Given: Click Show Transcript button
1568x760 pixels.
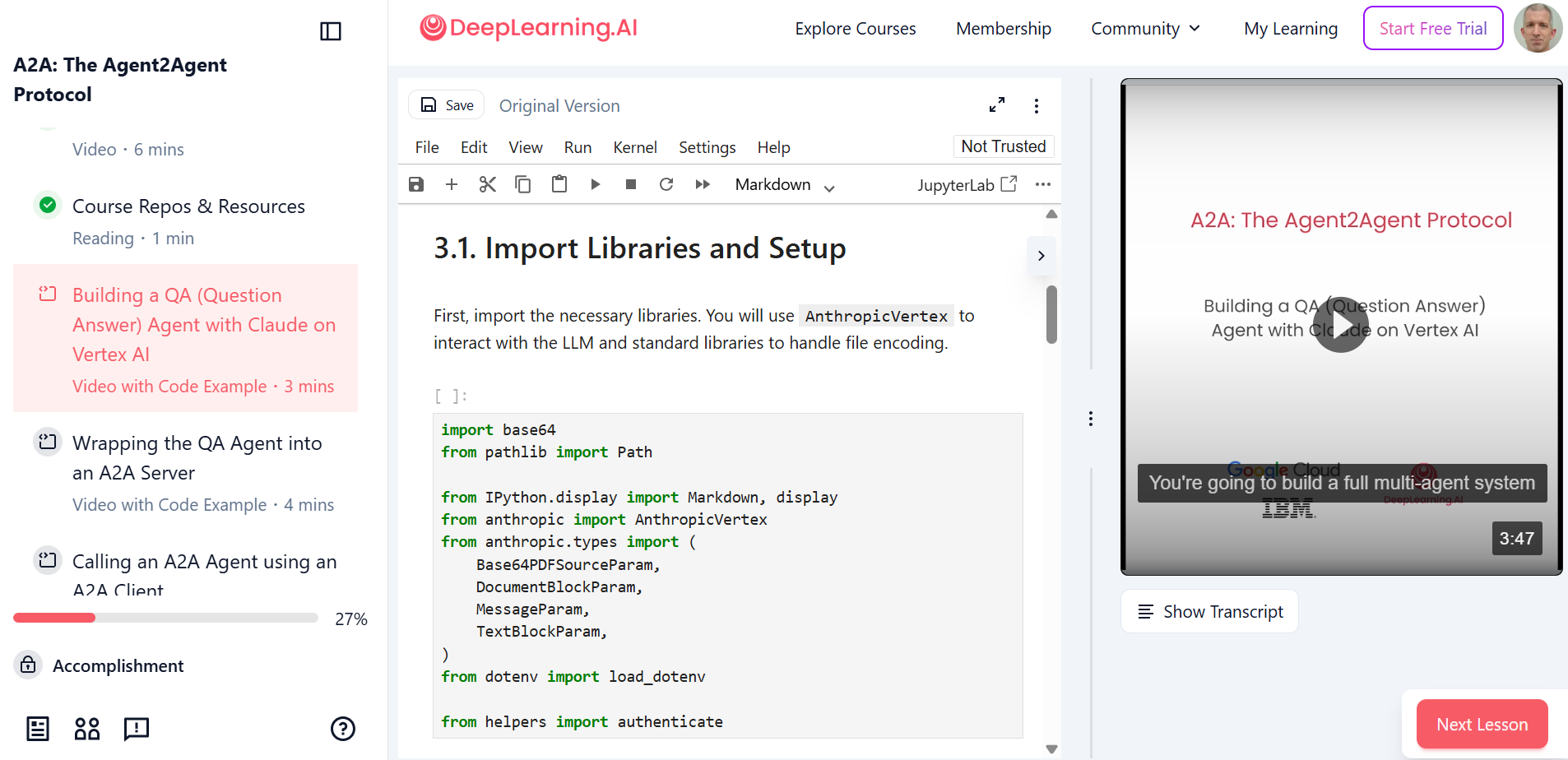Looking at the screenshot, I should (1209, 612).
